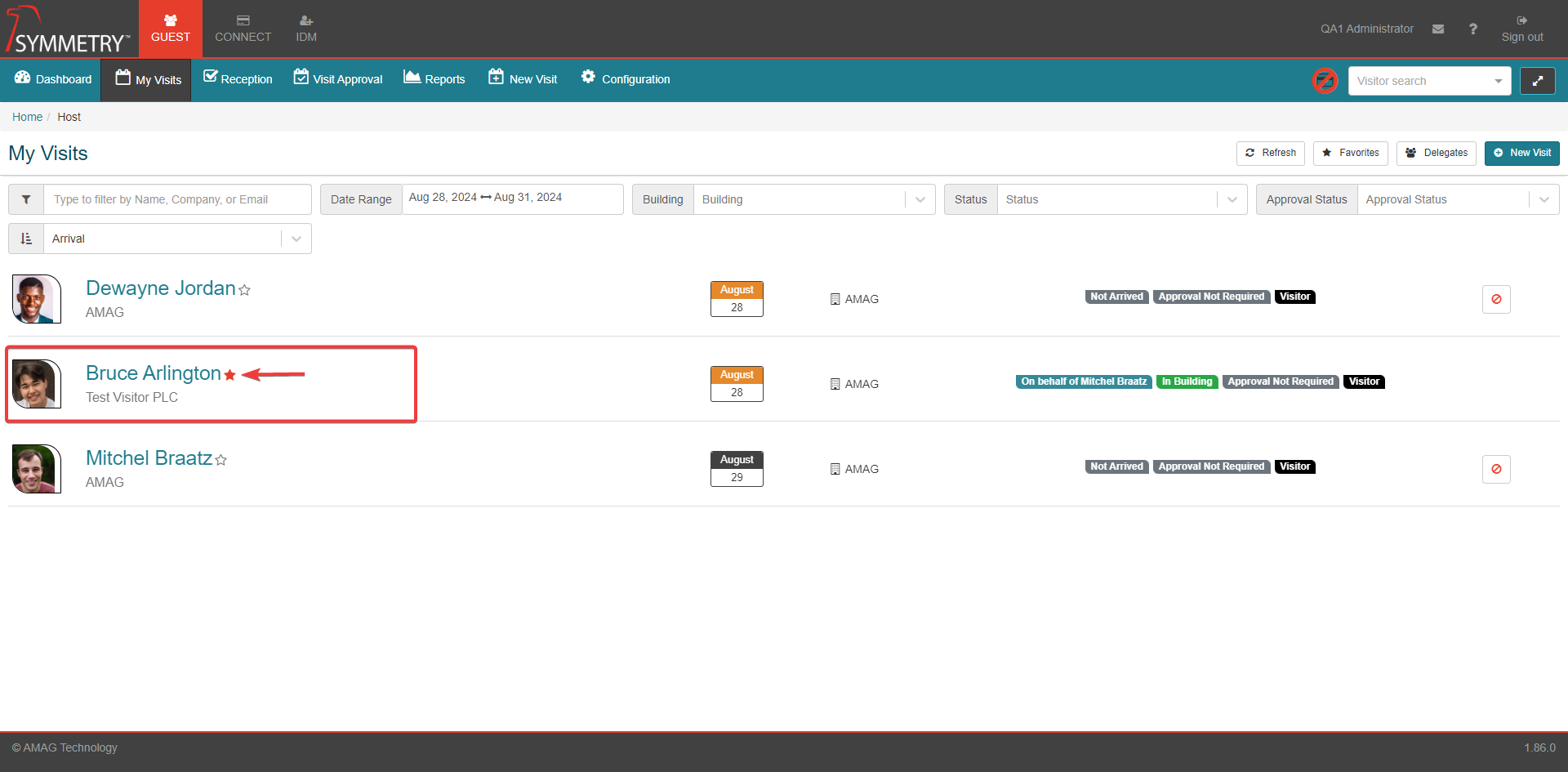Unfavorite Bruce Arlington via the red star
The width and height of the screenshot is (1568, 772).
[x=230, y=375]
